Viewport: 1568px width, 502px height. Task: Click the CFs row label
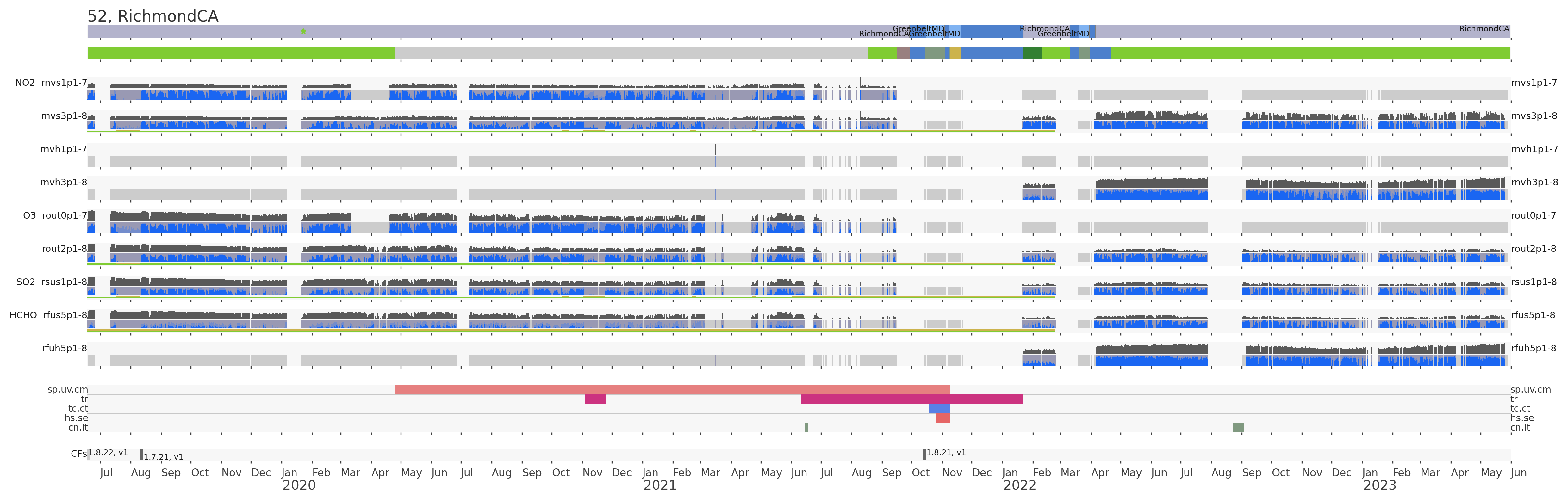pyautogui.click(x=78, y=454)
